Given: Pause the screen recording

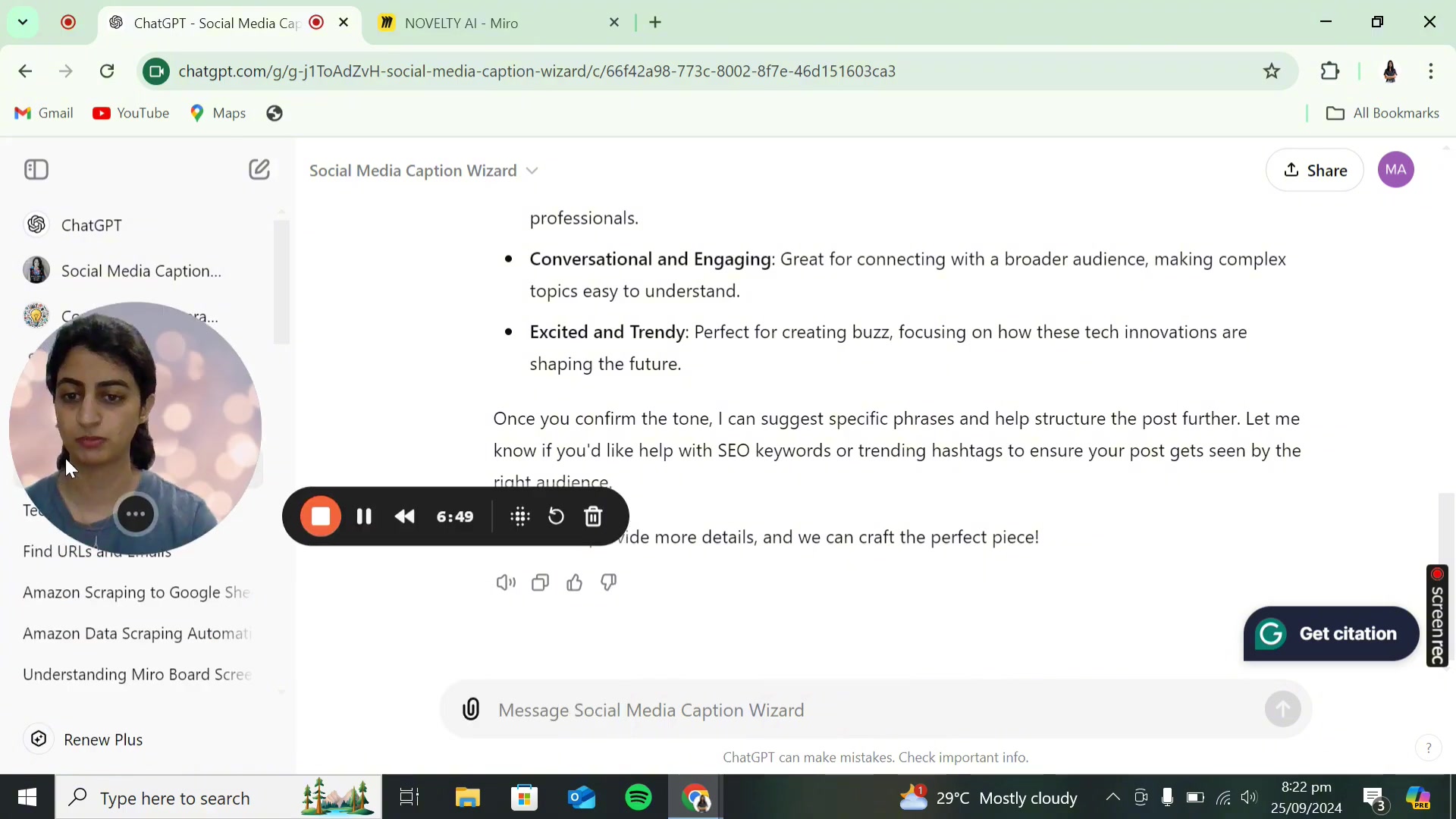Looking at the screenshot, I should 364,516.
